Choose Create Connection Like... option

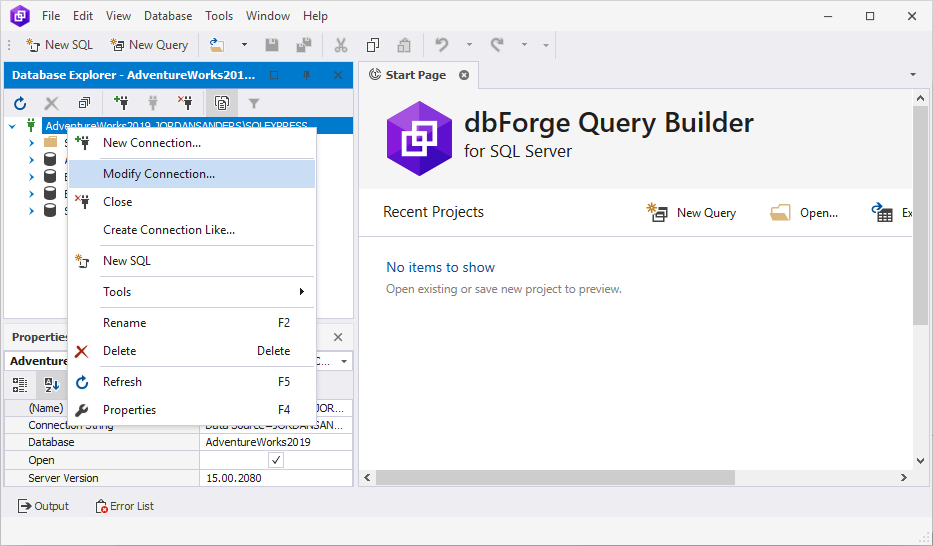point(192,230)
